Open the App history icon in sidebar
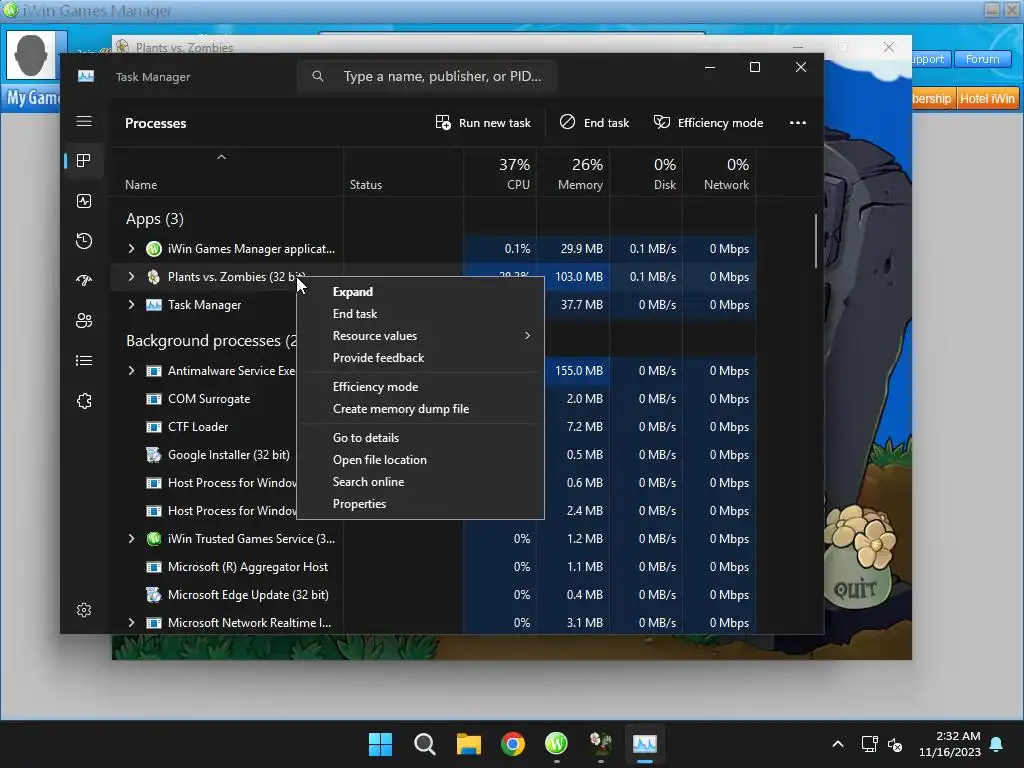Screen dimensions: 1024x768 (x=84, y=241)
